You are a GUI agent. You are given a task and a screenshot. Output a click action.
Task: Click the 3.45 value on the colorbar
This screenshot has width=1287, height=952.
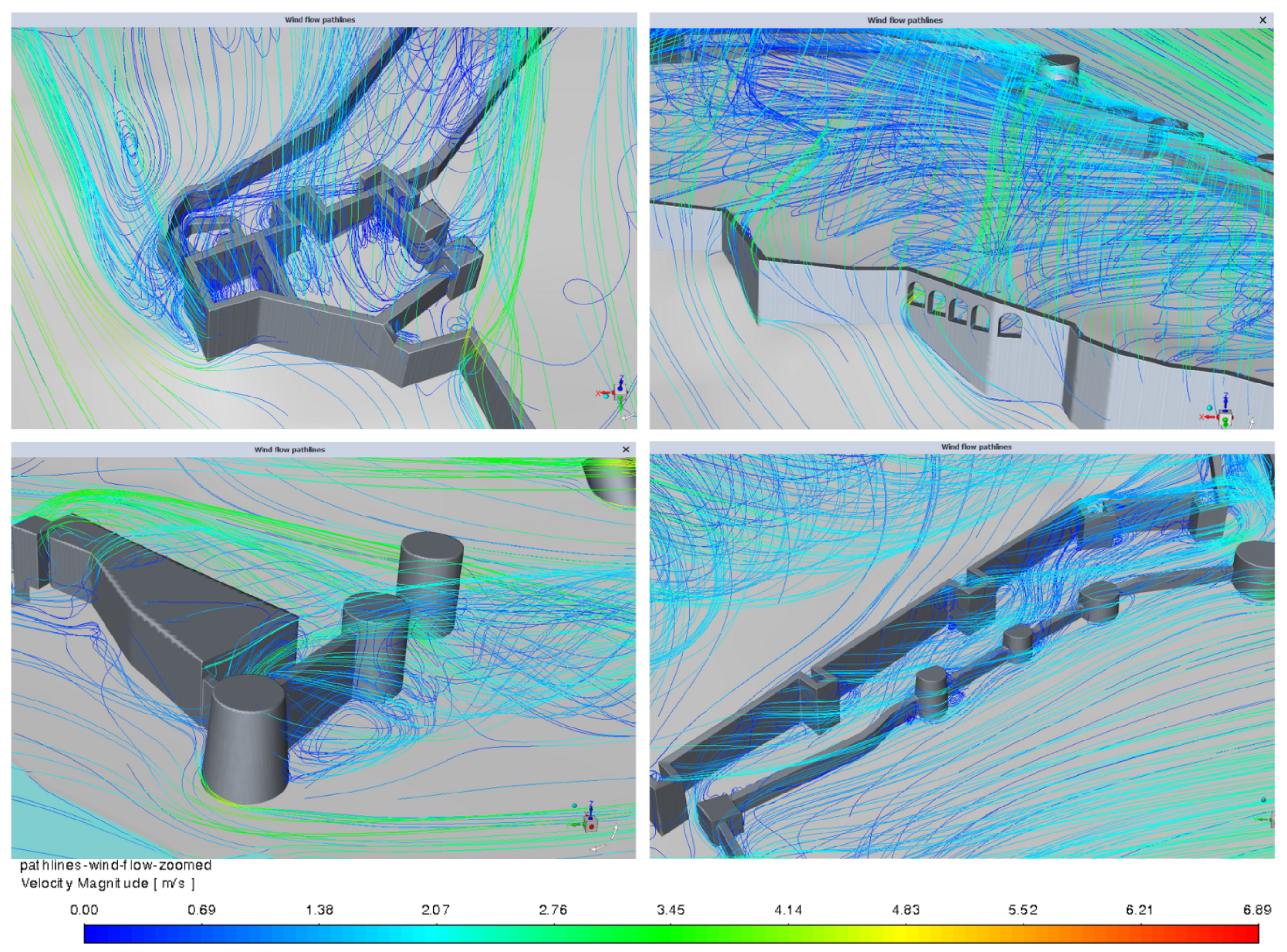pos(671,910)
